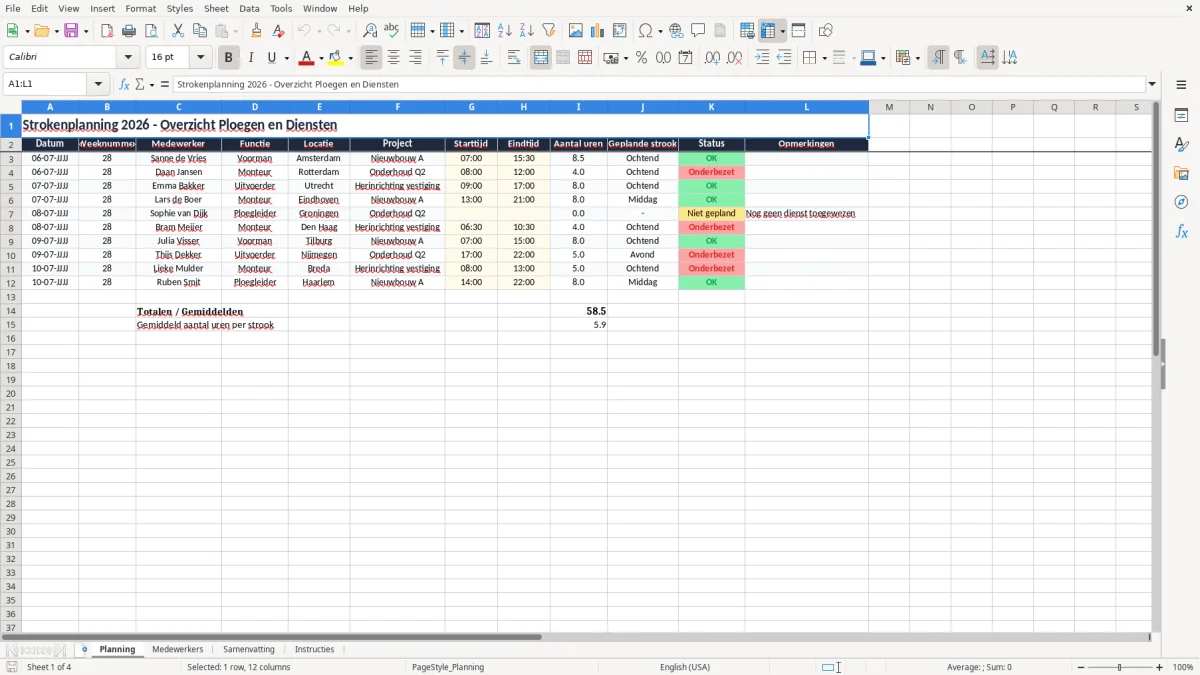Toggle Underline formatting
This screenshot has height=675, width=1200.
(x=272, y=58)
